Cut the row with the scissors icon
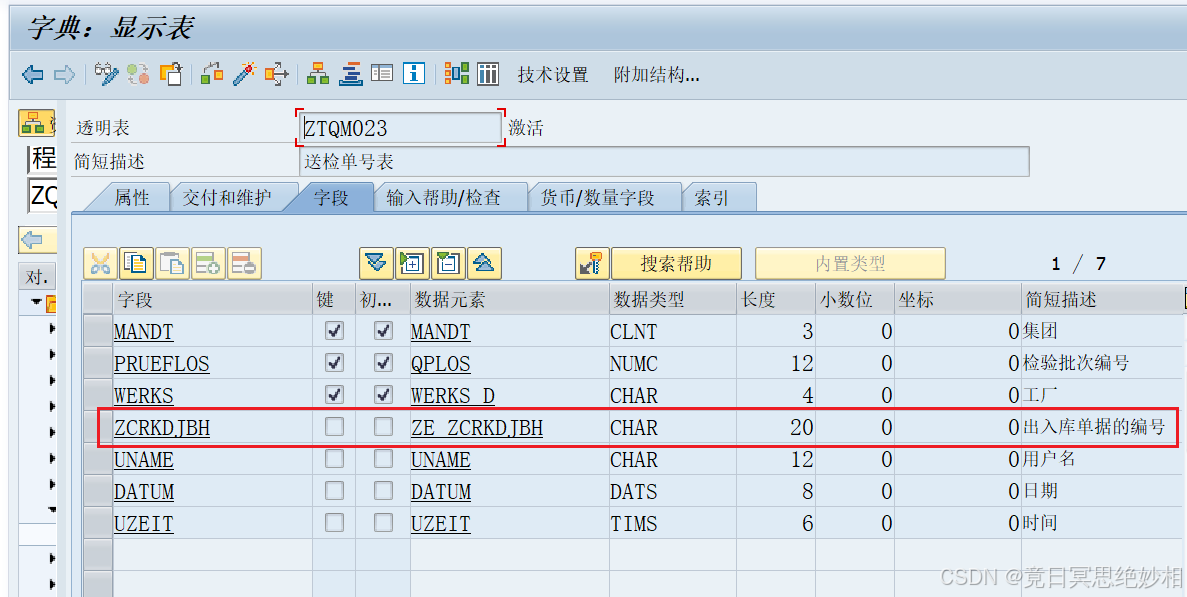The width and height of the screenshot is (1187, 597). 100,263
